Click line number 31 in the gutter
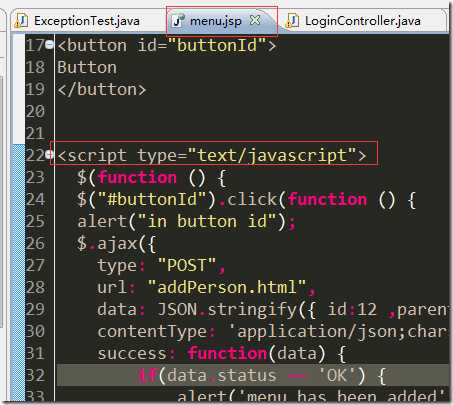The height and width of the screenshot is (405, 453). coord(35,353)
